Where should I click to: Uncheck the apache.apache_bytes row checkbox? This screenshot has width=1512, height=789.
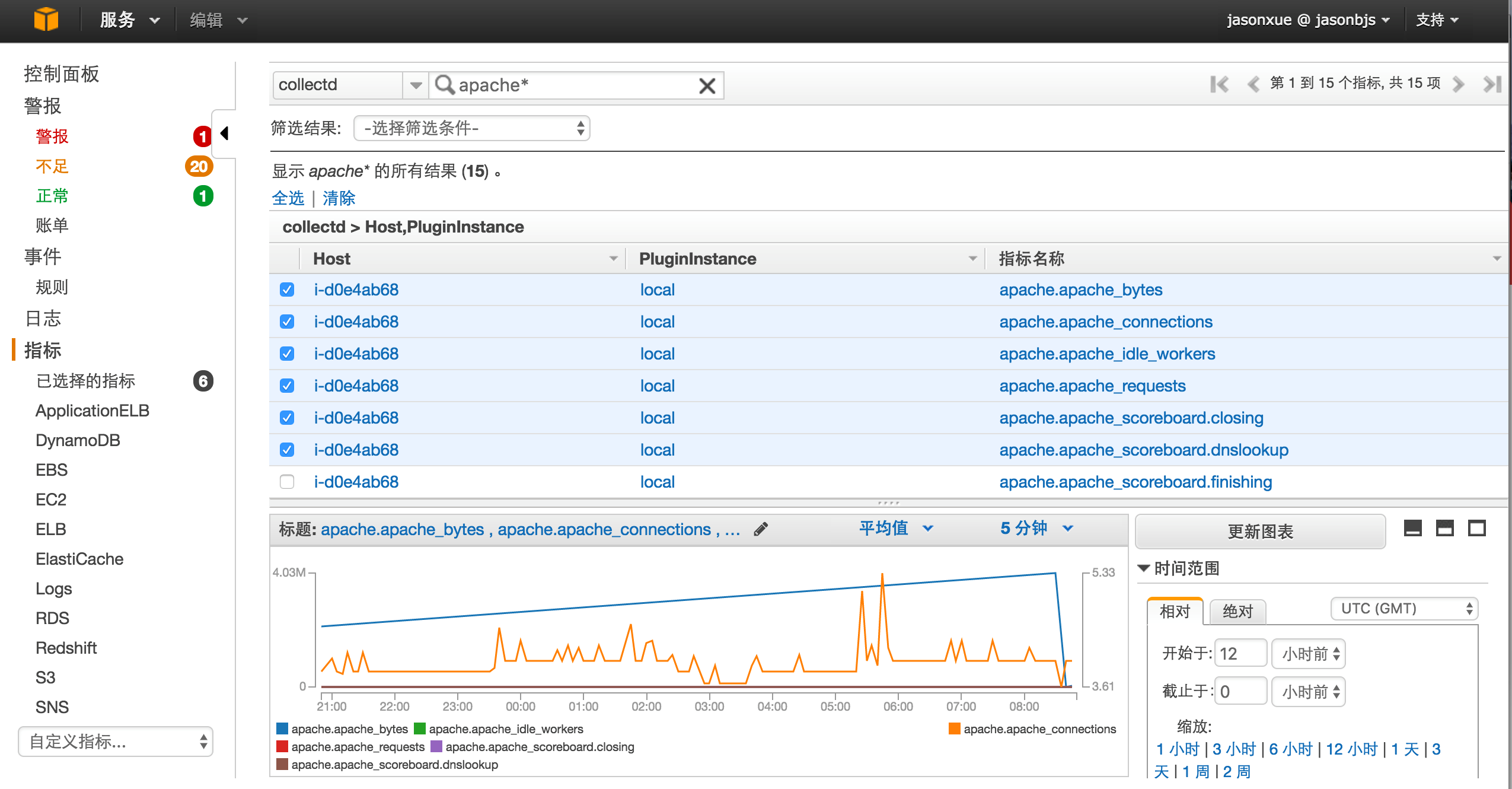(287, 289)
